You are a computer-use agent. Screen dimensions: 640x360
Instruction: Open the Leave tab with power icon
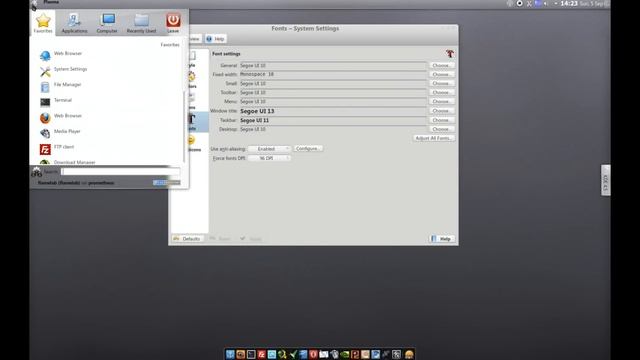173,23
